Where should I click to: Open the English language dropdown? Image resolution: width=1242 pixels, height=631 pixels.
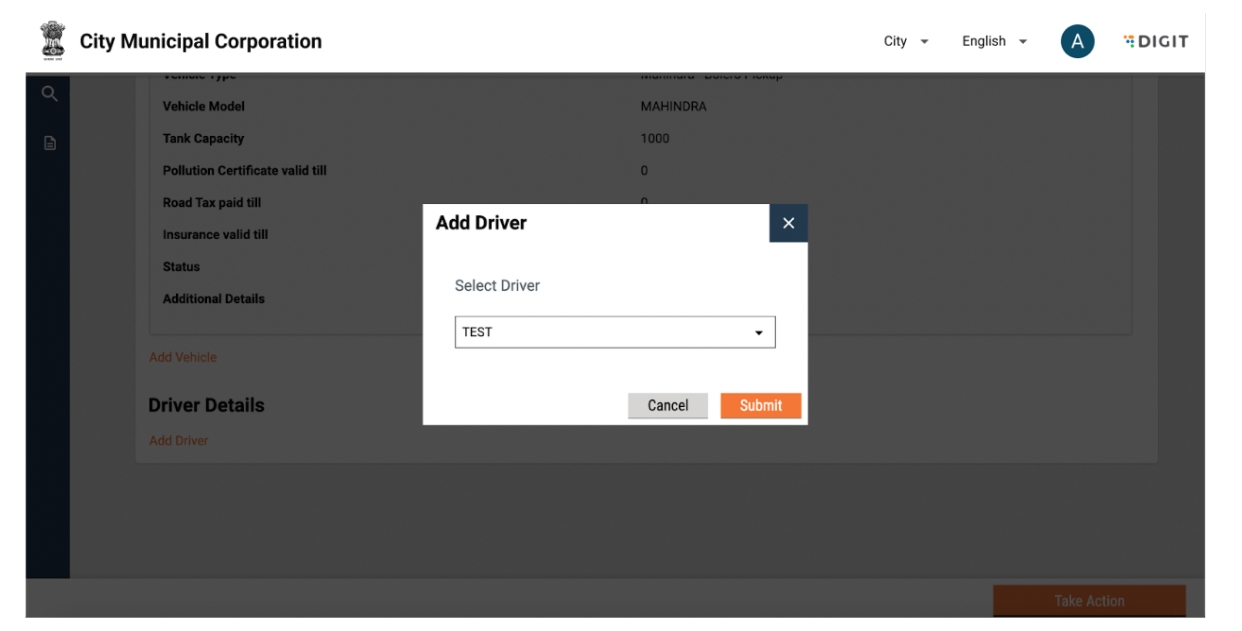coord(994,42)
